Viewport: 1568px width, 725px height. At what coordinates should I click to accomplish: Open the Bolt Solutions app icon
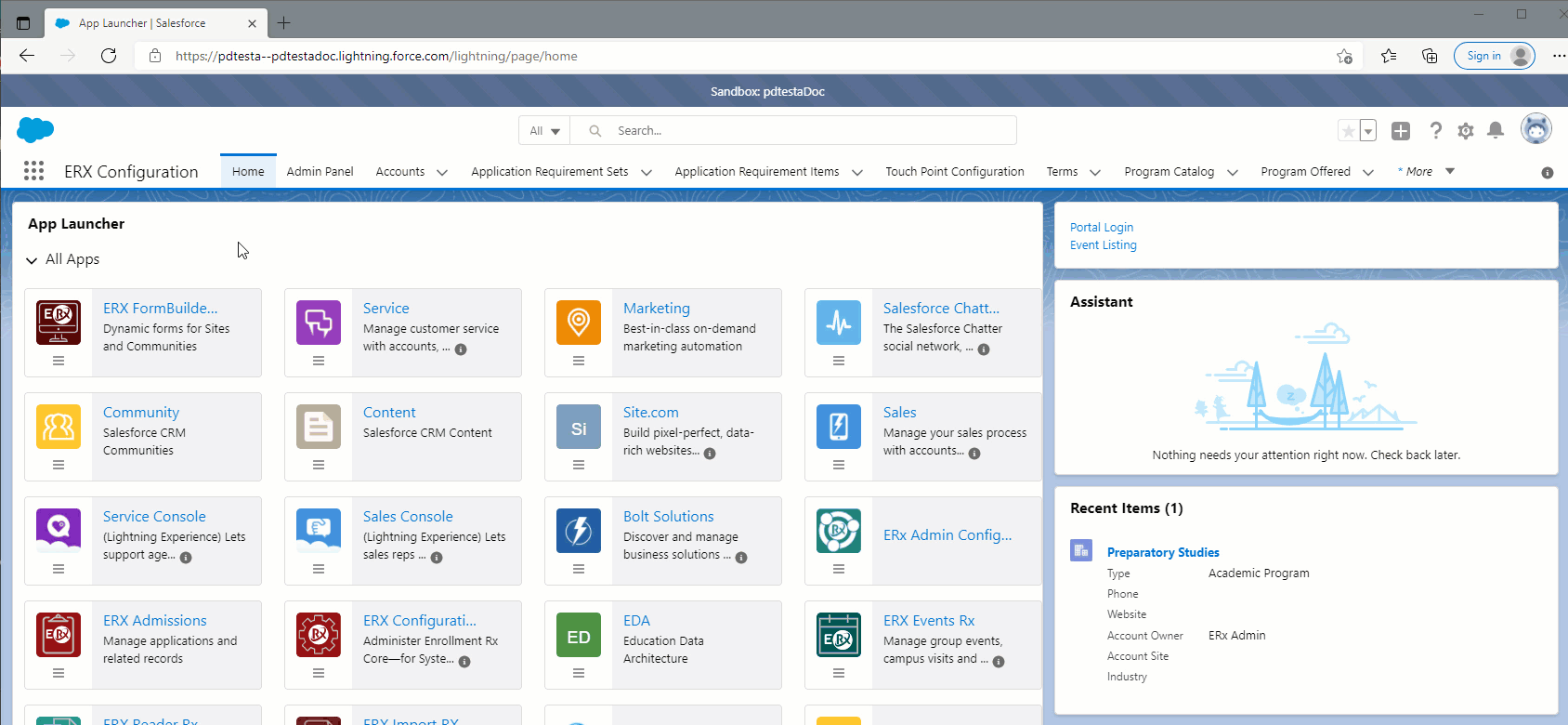coord(579,531)
